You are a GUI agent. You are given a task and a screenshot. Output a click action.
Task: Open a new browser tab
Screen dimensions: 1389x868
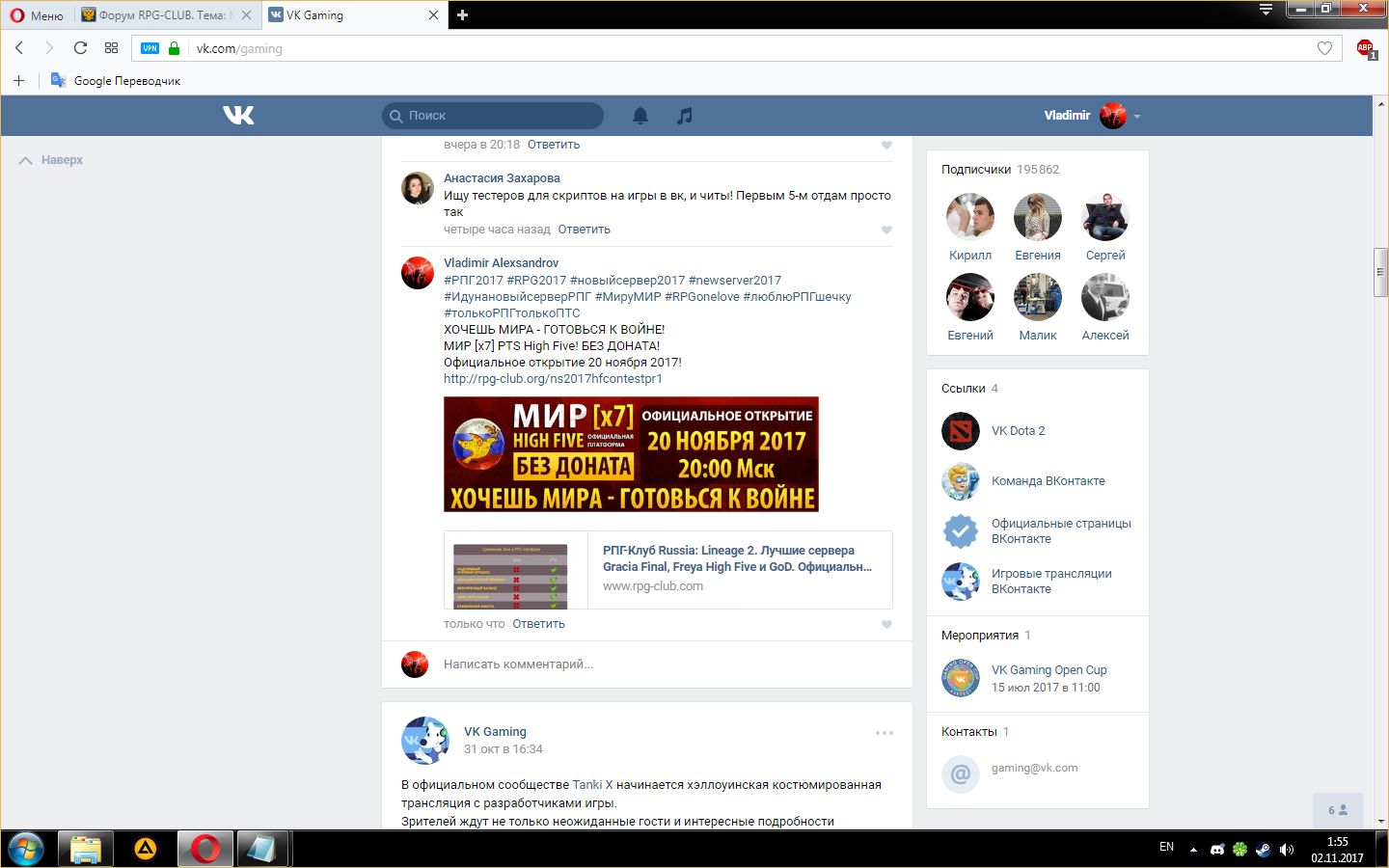click(x=462, y=15)
